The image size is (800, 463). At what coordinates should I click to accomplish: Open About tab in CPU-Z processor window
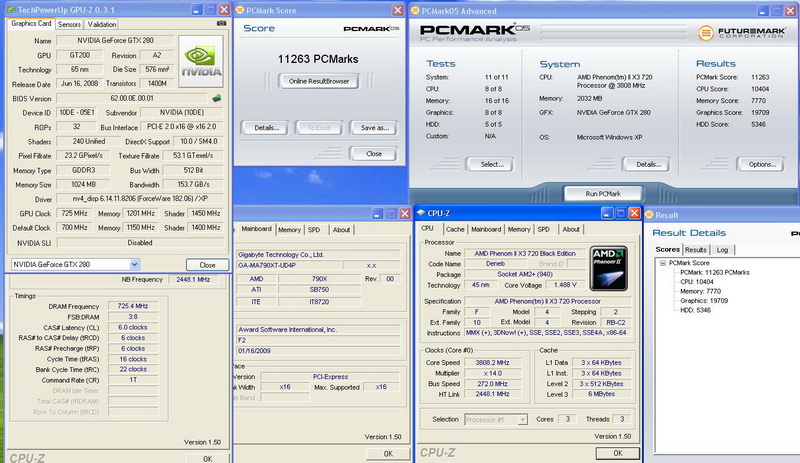(x=571, y=230)
